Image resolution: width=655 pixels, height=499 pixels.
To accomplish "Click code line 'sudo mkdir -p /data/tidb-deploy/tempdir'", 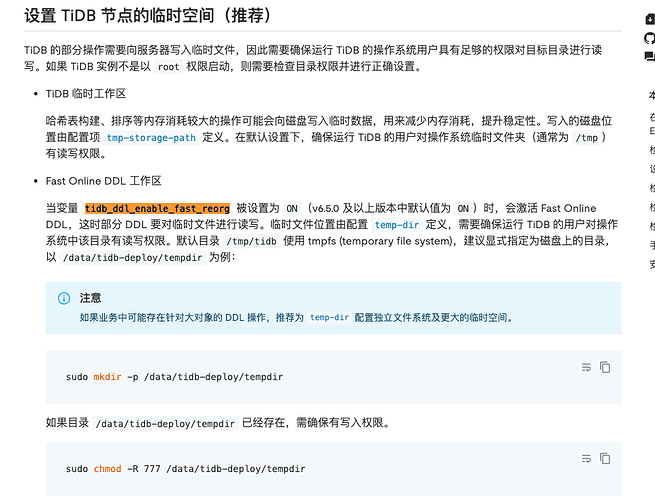I will point(174,377).
